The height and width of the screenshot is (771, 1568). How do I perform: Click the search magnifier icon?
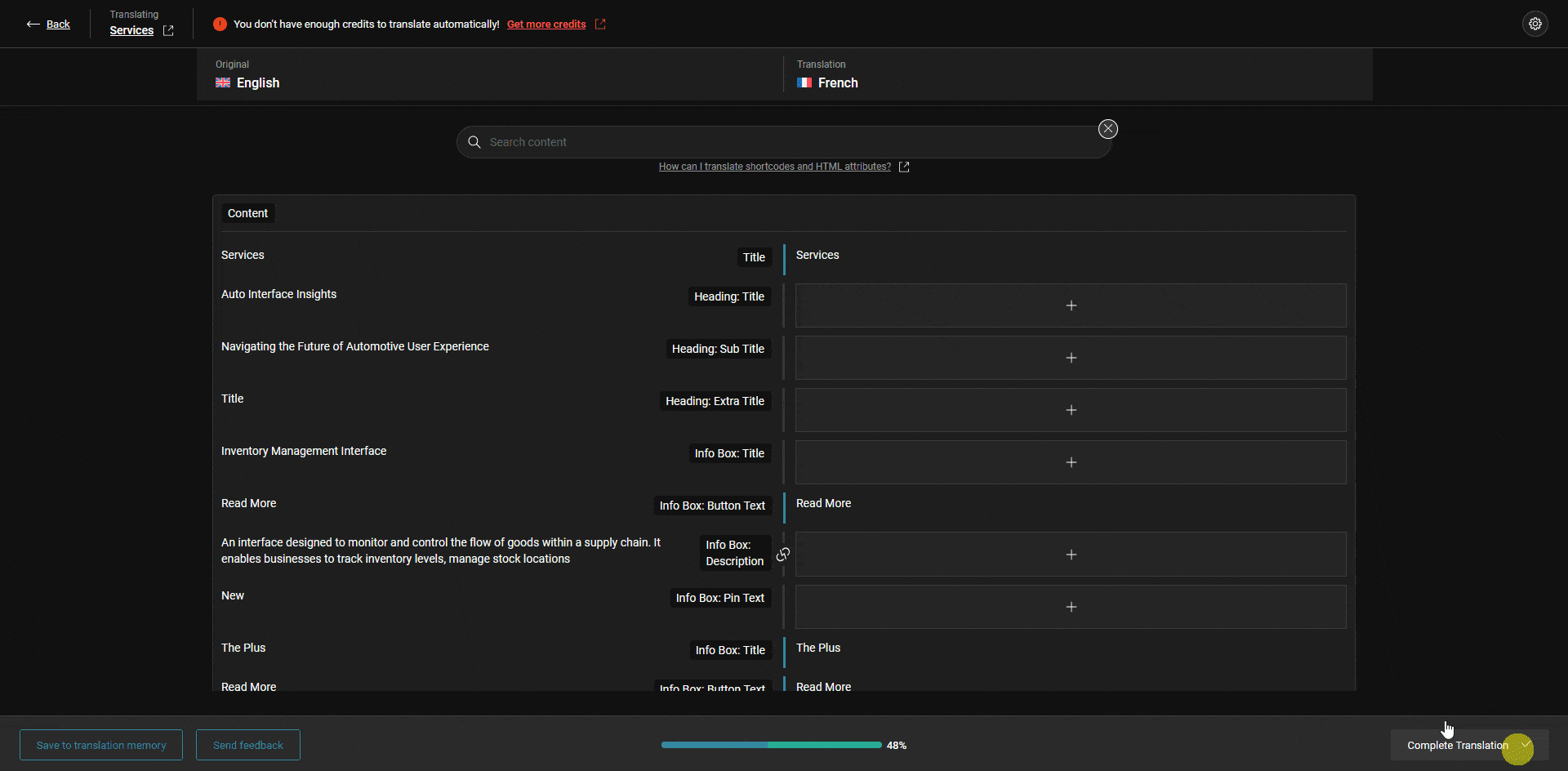(x=474, y=142)
